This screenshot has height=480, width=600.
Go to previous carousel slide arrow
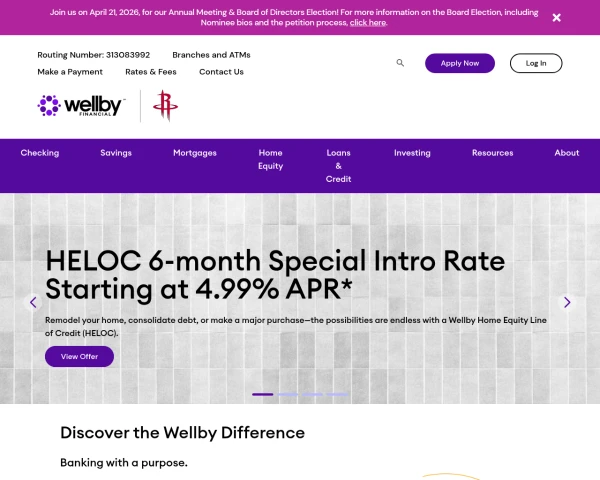[x=33, y=302]
